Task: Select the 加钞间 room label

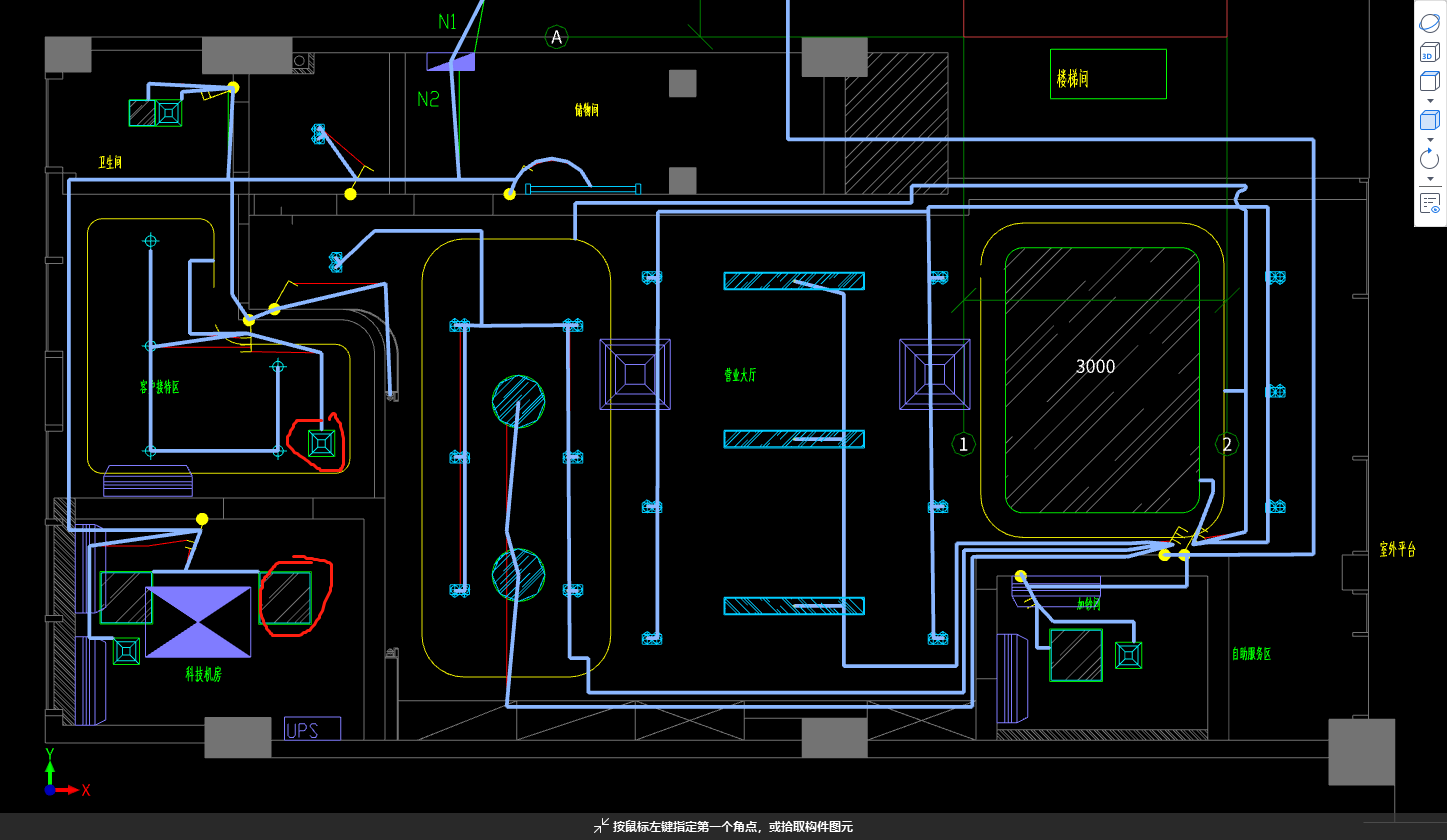Action: pyautogui.click(x=1088, y=604)
